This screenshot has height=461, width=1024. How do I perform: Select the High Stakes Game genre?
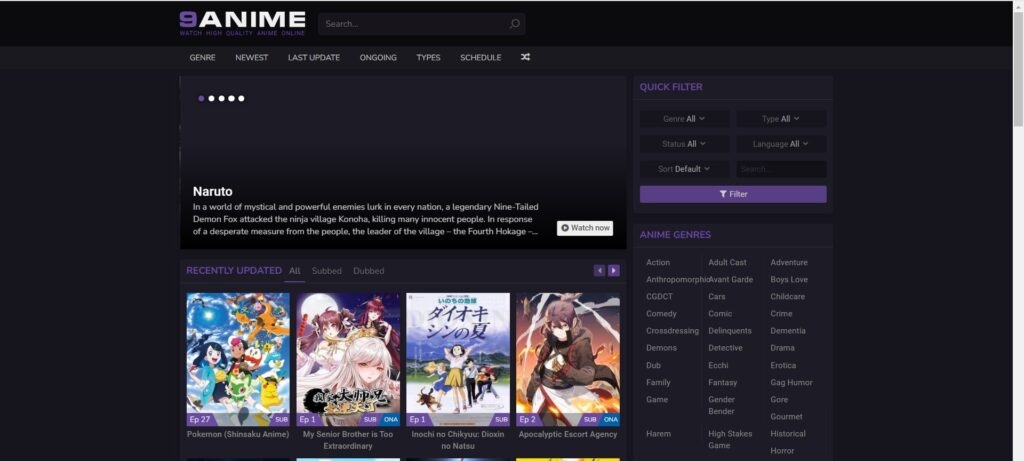click(x=729, y=439)
